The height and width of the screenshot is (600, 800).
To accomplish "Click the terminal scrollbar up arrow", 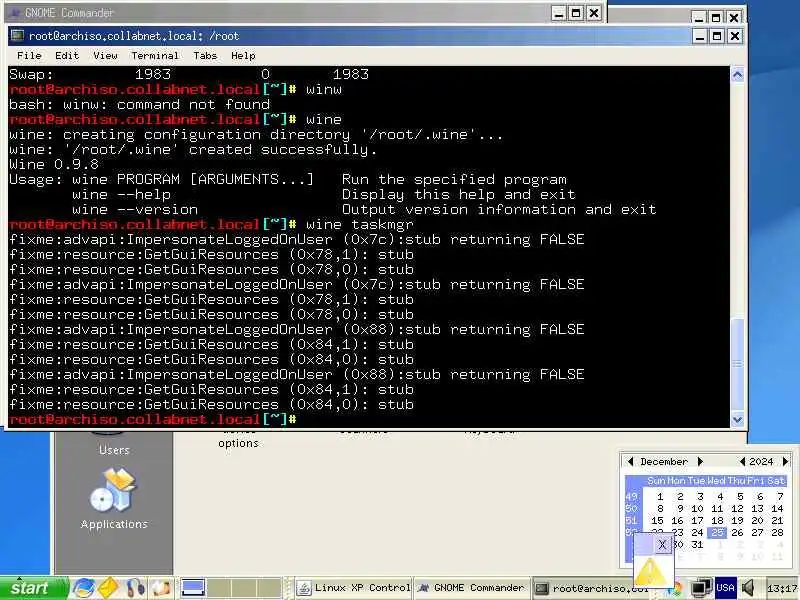I will point(737,75).
